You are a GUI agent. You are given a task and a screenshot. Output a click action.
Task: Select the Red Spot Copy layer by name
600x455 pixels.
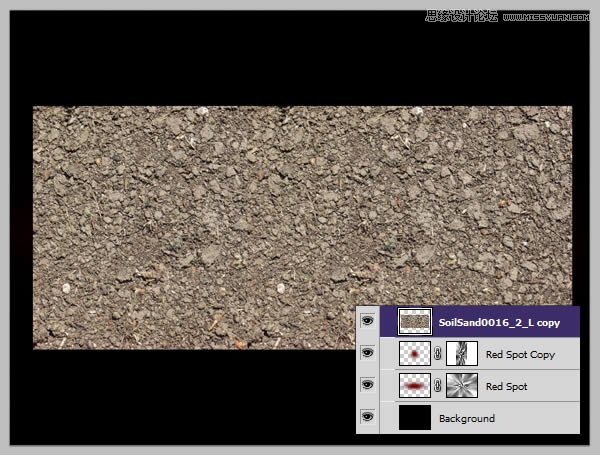tap(520, 354)
